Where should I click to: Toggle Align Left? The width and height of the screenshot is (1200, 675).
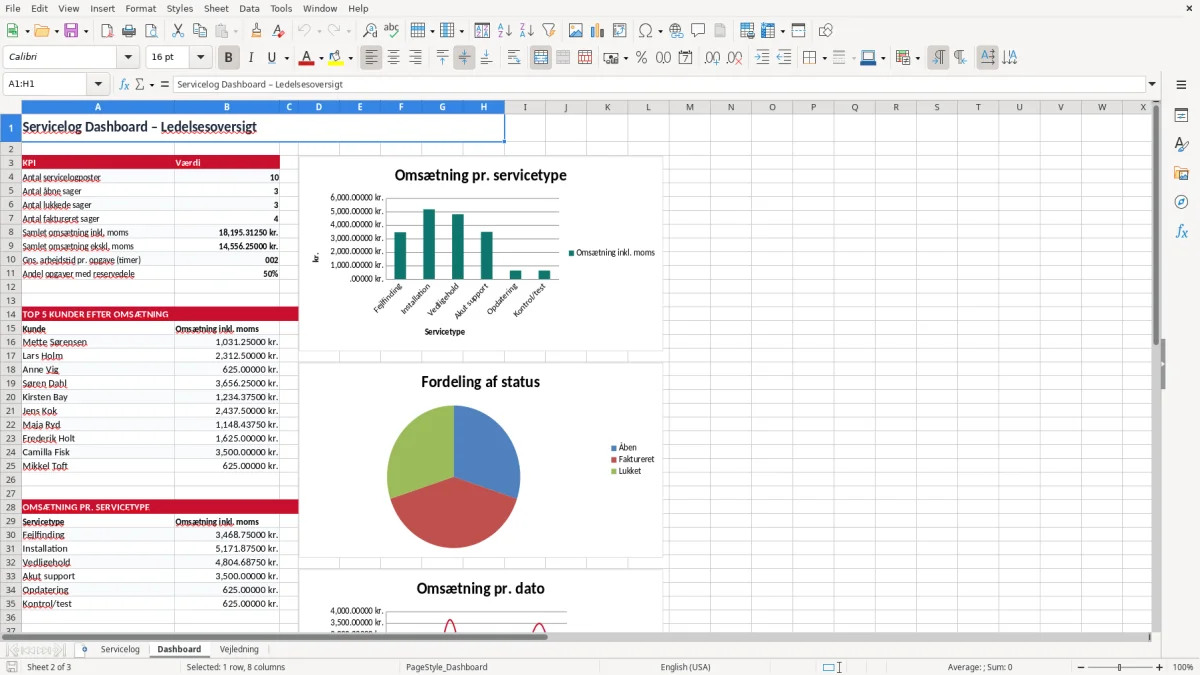click(371, 58)
